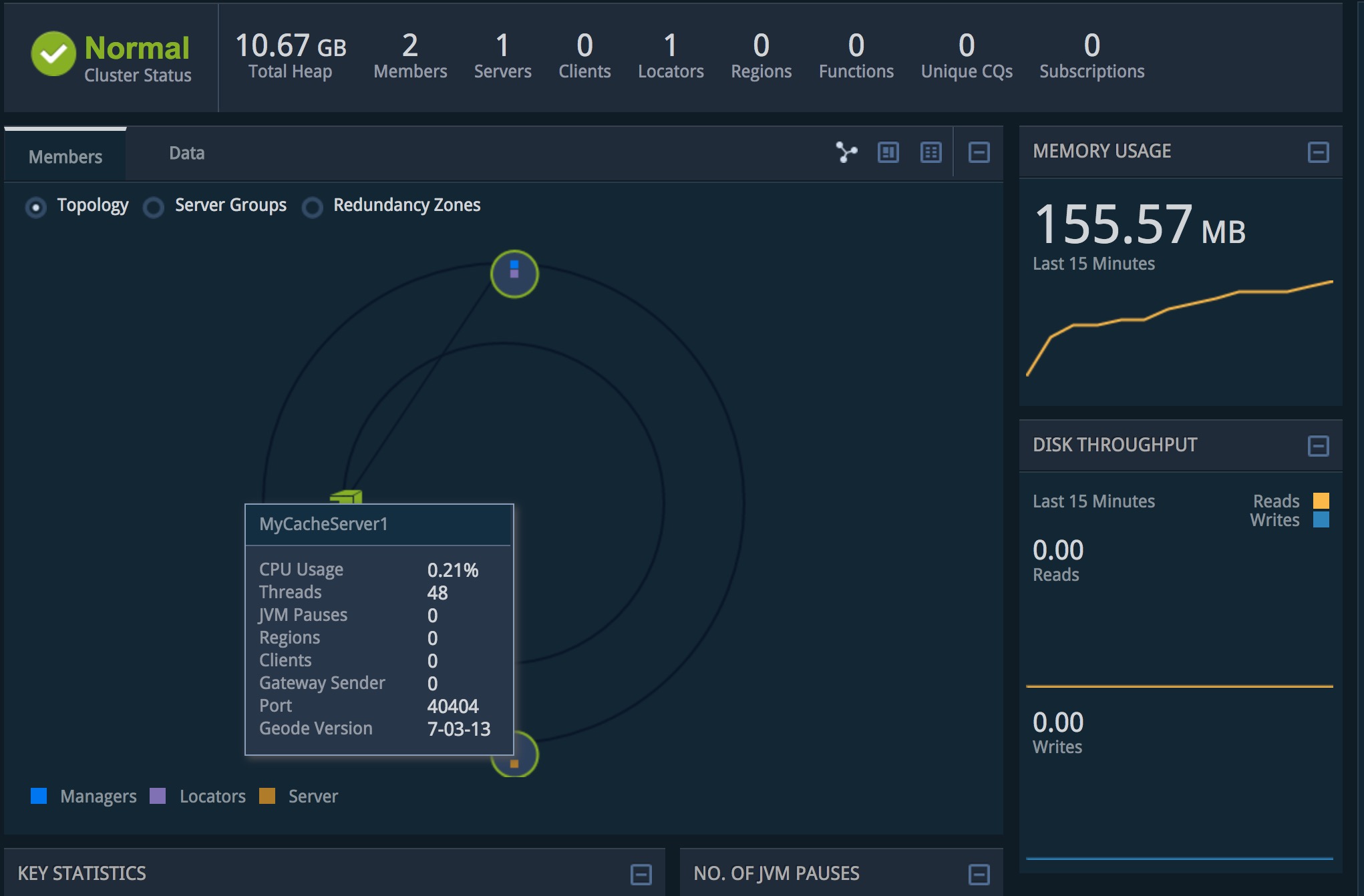Collapse the Key Statistics panel
The image size is (1364, 896).
click(x=641, y=874)
